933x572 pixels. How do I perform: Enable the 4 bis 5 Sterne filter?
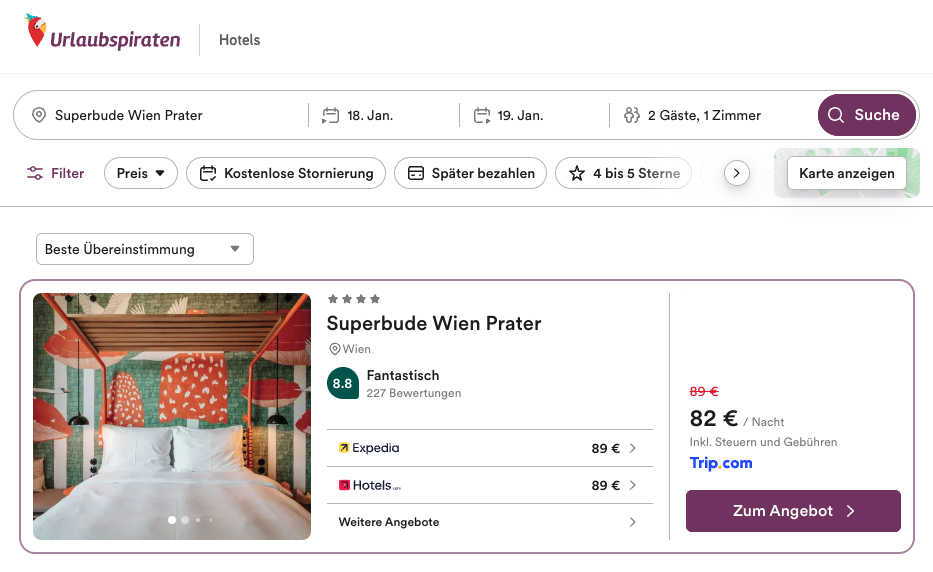point(624,173)
